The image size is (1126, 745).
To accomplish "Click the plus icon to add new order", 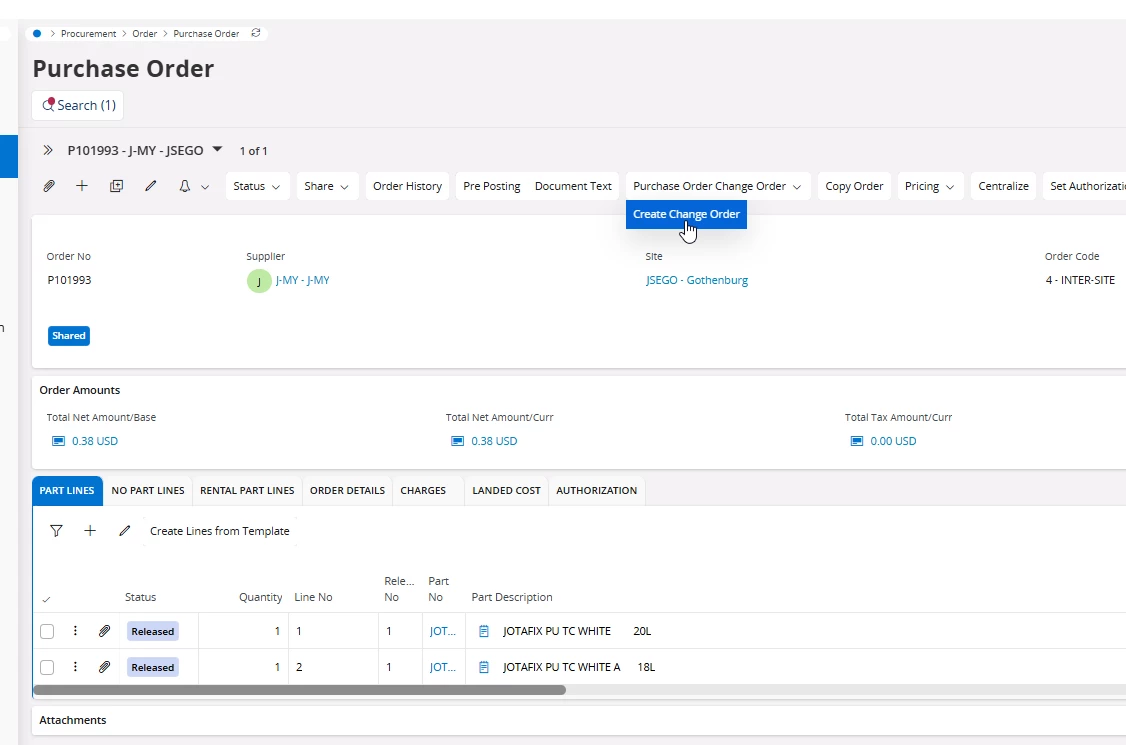I will coord(82,186).
